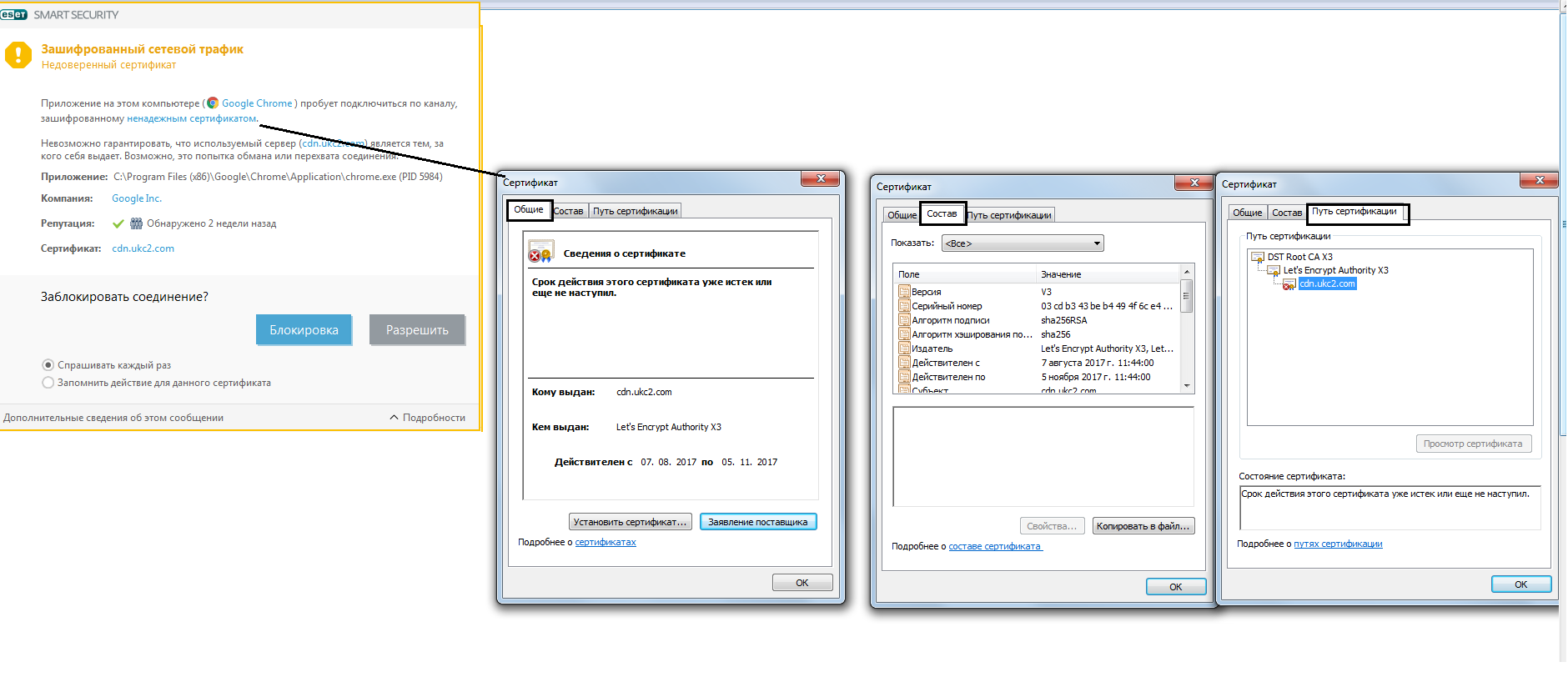Screen dimensions: 1568x677
Task: Click Установить сертификат button
Action: pos(631,522)
